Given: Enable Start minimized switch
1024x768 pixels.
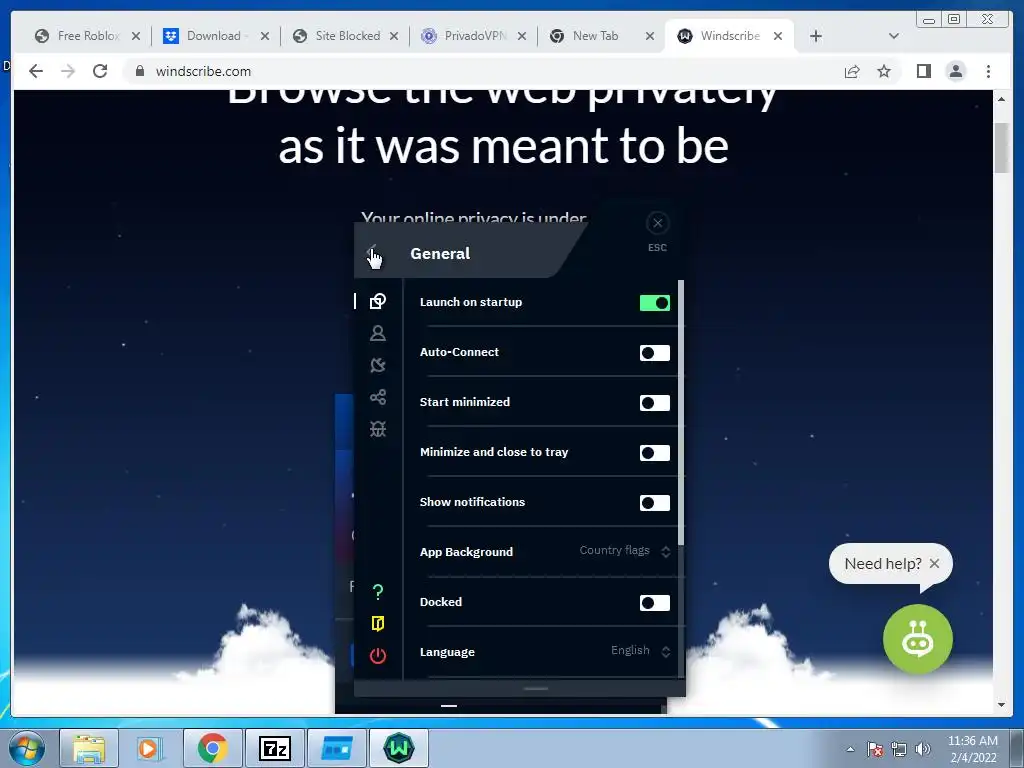Looking at the screenshot, I should pyautogui.click(x=654, y=403).
